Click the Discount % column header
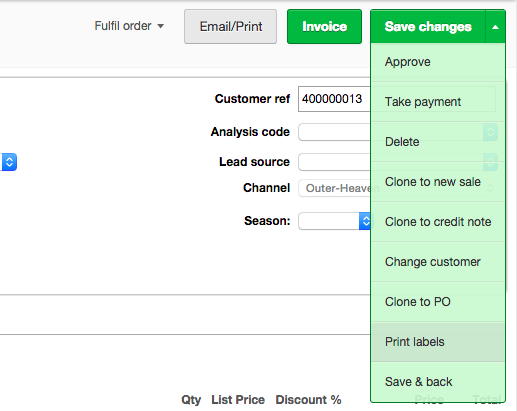The image size is (517, 411). 308,400
